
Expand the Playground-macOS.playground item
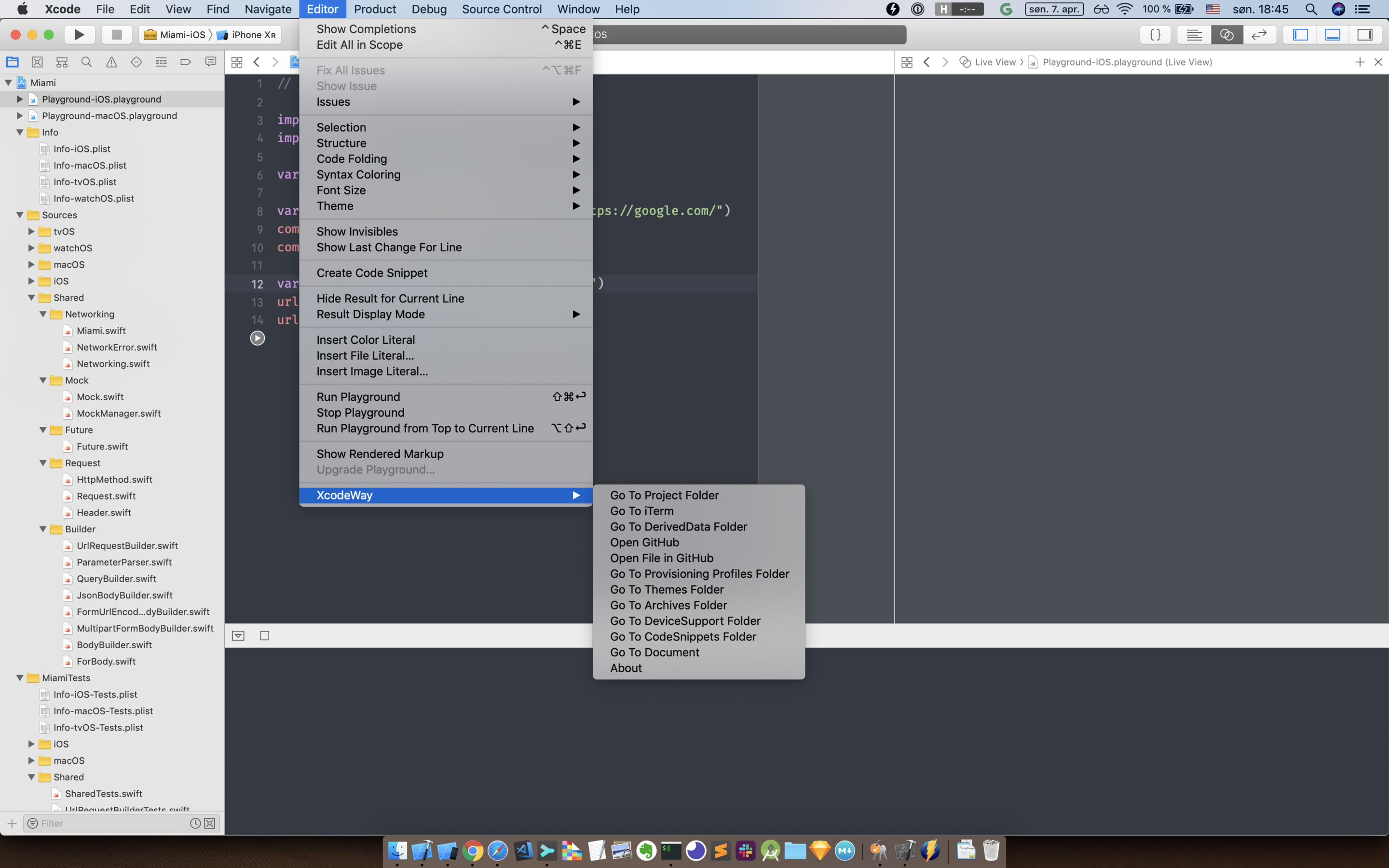tap(19, 115)
